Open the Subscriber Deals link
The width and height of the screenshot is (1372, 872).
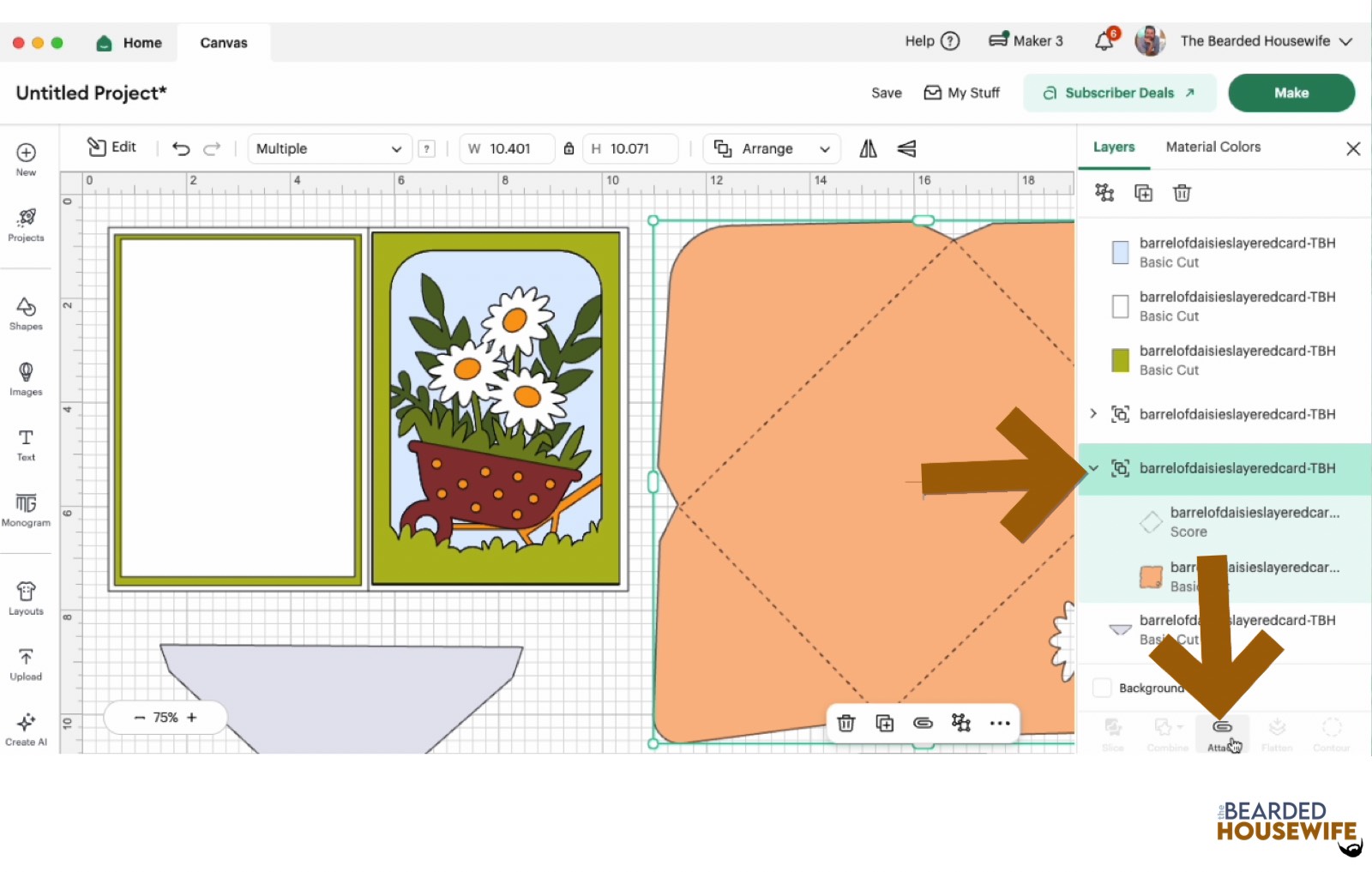click(1120, 93)
